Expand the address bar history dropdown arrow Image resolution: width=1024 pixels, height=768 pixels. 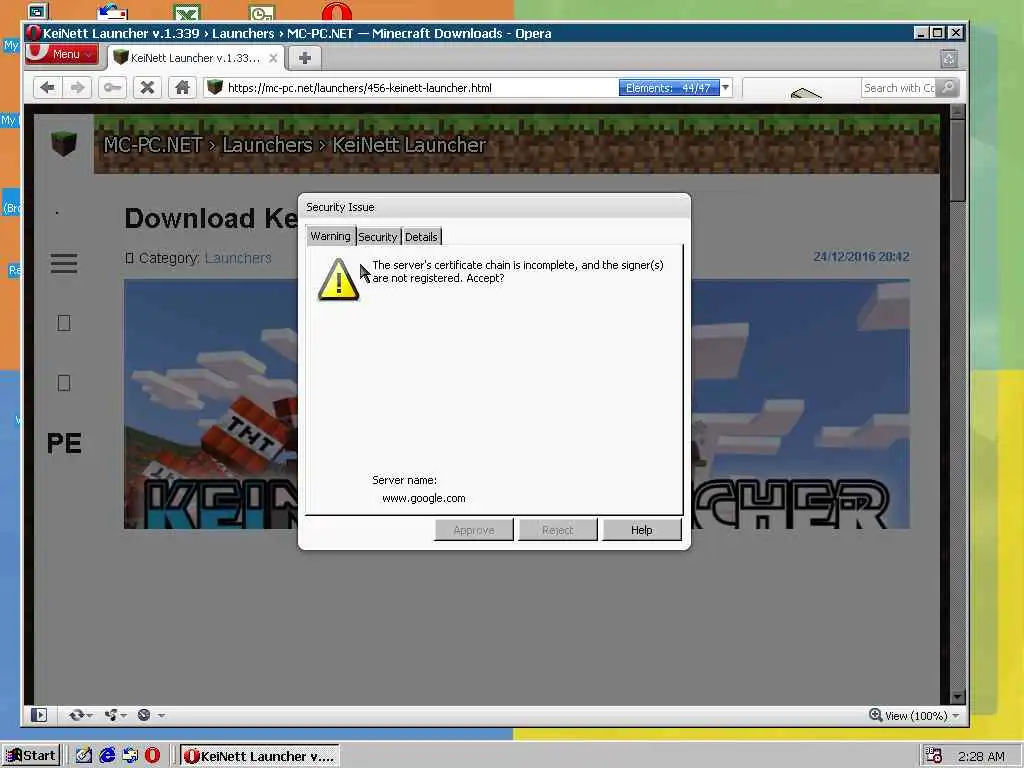point(726,88)
